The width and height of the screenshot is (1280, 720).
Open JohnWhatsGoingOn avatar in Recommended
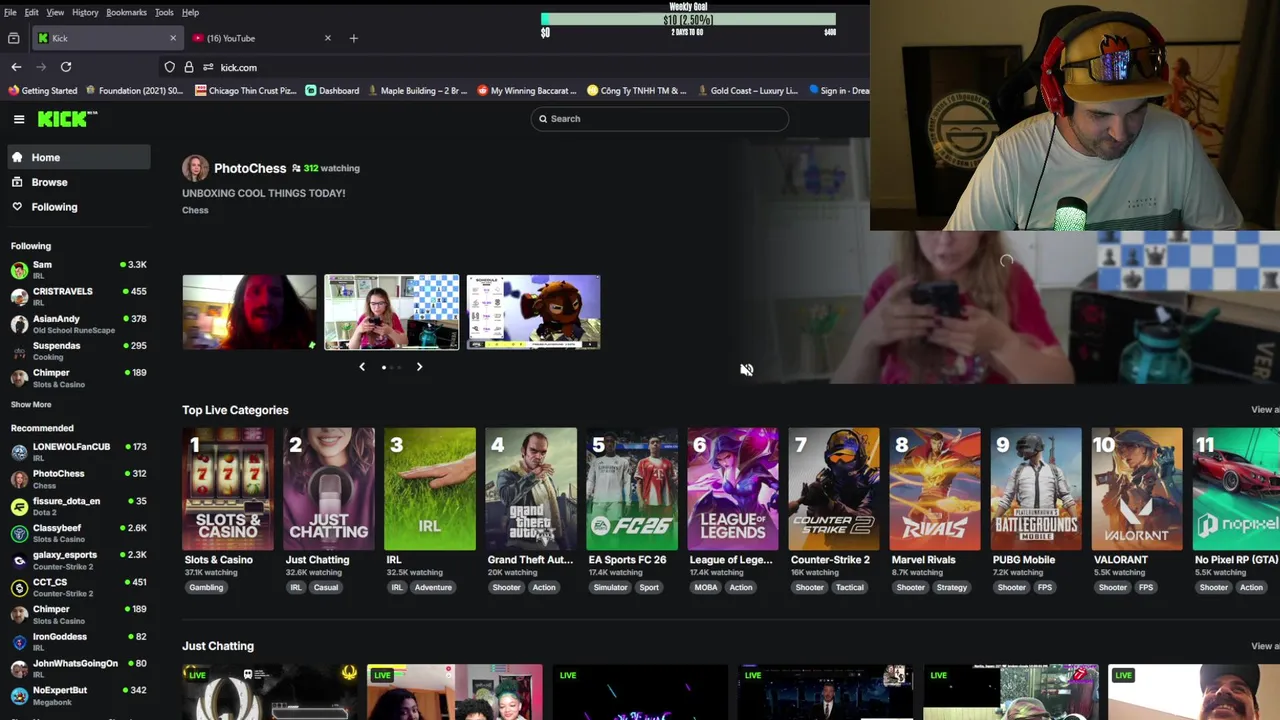tap(19, 668)
